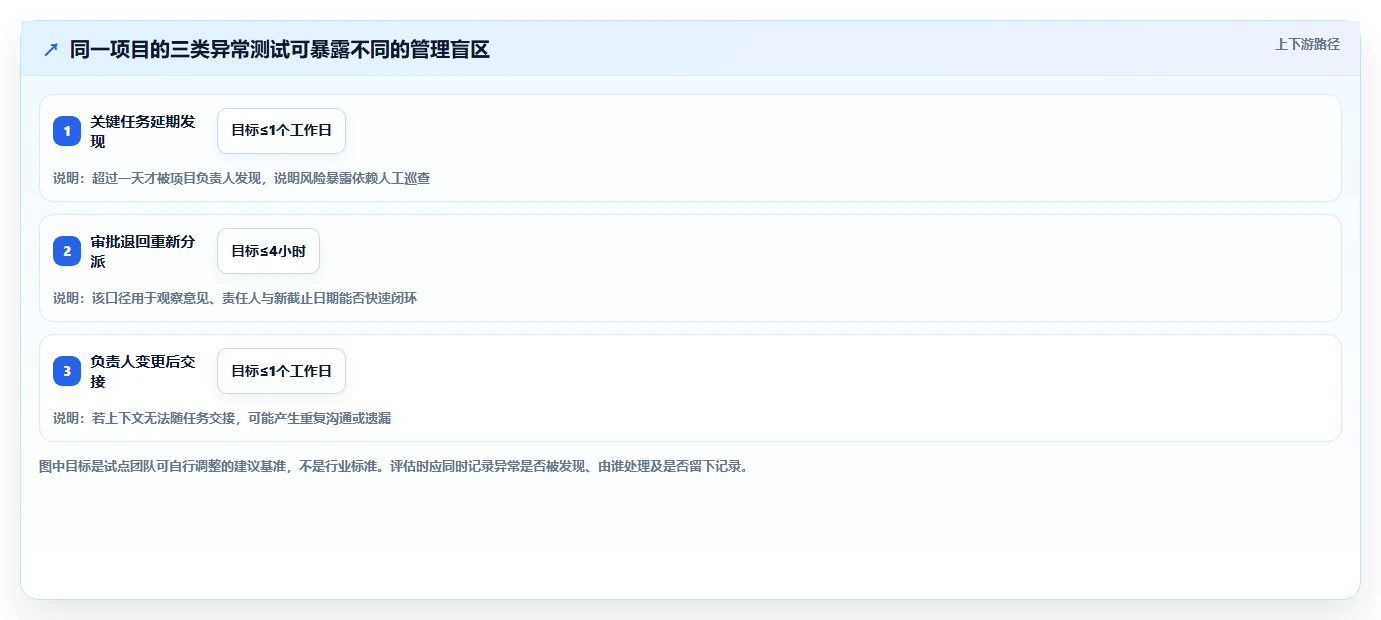Select the 关键任务延期发现 heading
This screenshot has width=1381, height=620.
144,131
